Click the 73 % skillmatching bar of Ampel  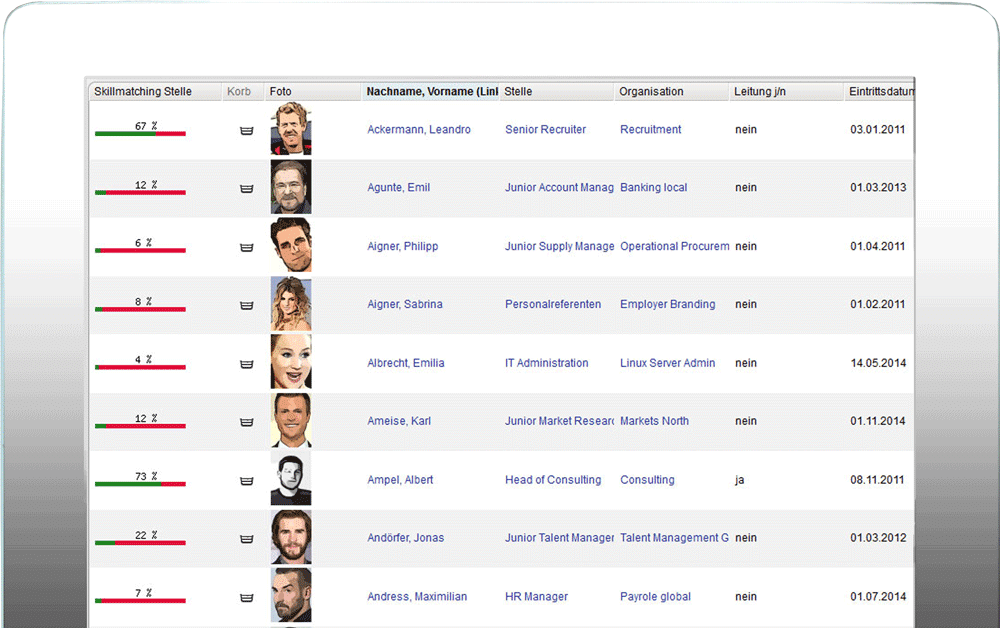[140, 484]
